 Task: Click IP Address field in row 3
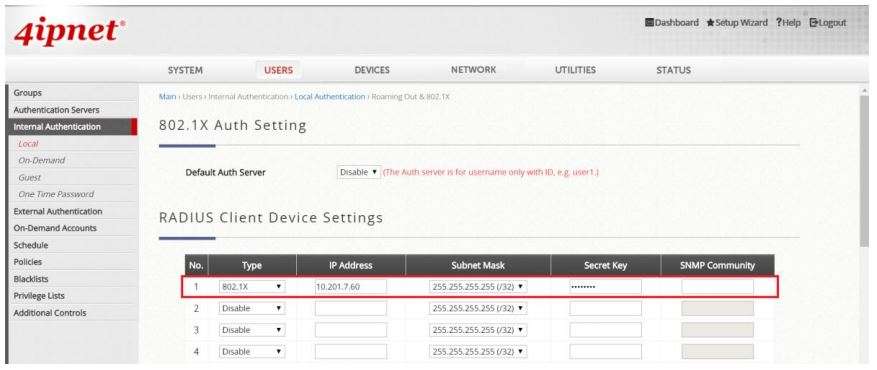click(351, 330)
